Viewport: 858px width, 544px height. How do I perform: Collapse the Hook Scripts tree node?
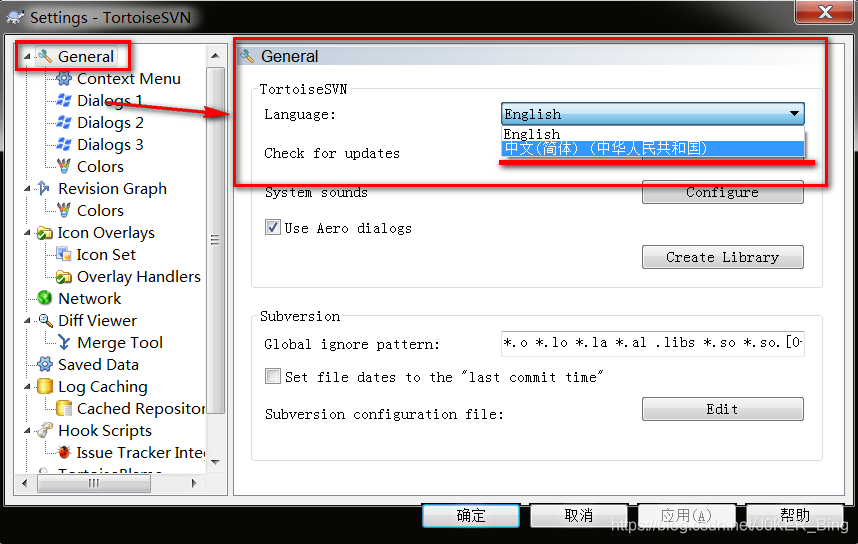pos(27,431)
